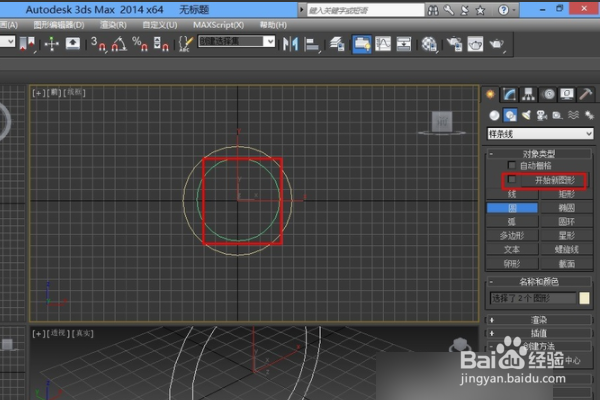Select the Systems gears category icon
600x400 pixels.
589,115
